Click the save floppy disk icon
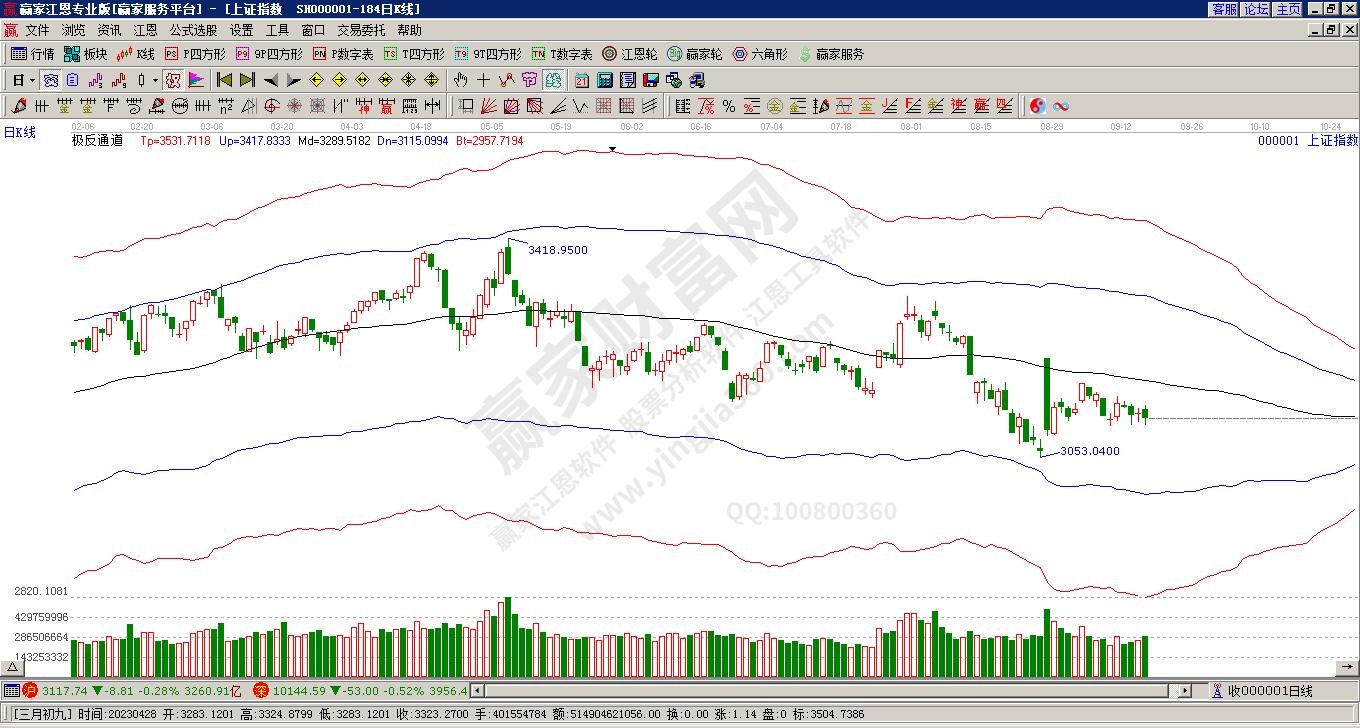Image resolution: width=1360 pixels, height=728 pixels. point(650,80)
